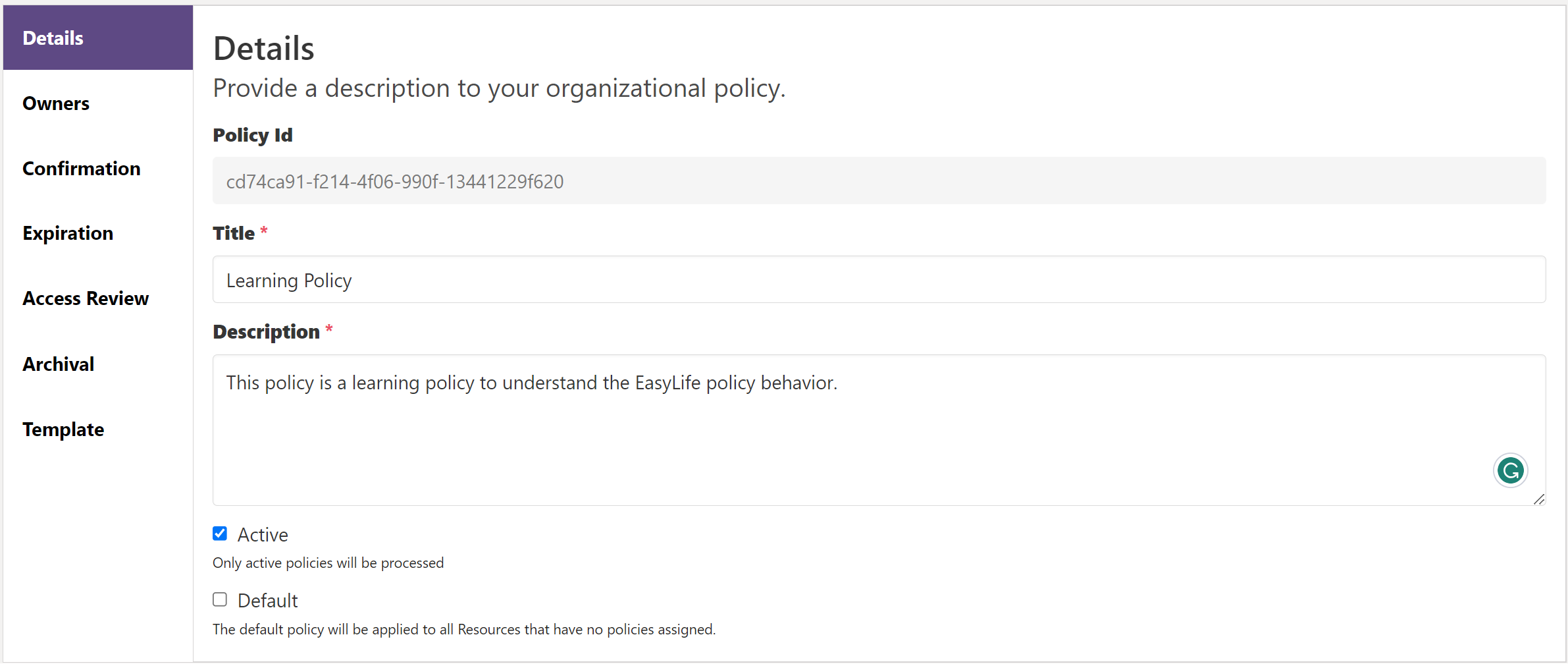The image size is (1568, 664).
Task: Select the Template section
Action: click(x=63, y=429)
